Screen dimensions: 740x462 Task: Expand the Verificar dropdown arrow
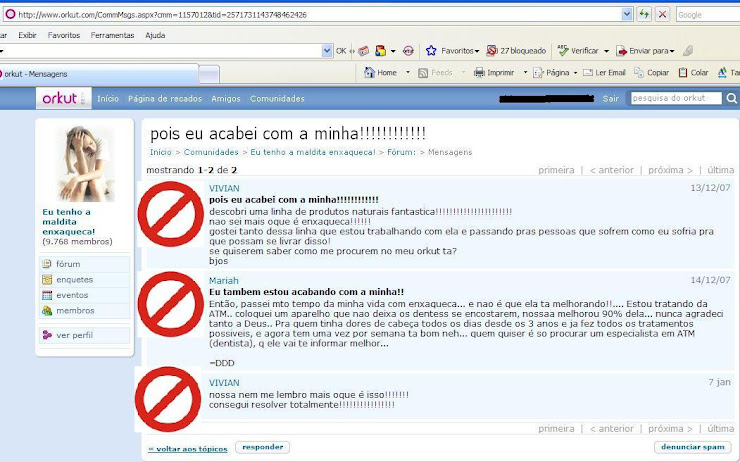tap(606, 51)
